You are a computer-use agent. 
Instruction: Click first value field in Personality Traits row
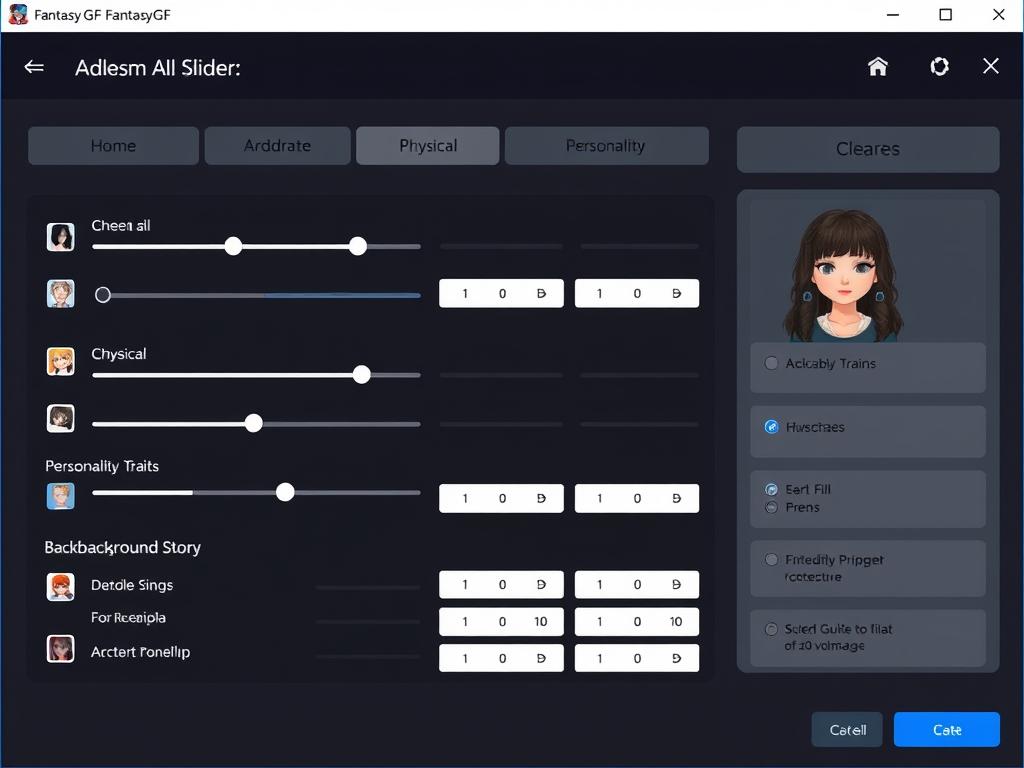502,498
